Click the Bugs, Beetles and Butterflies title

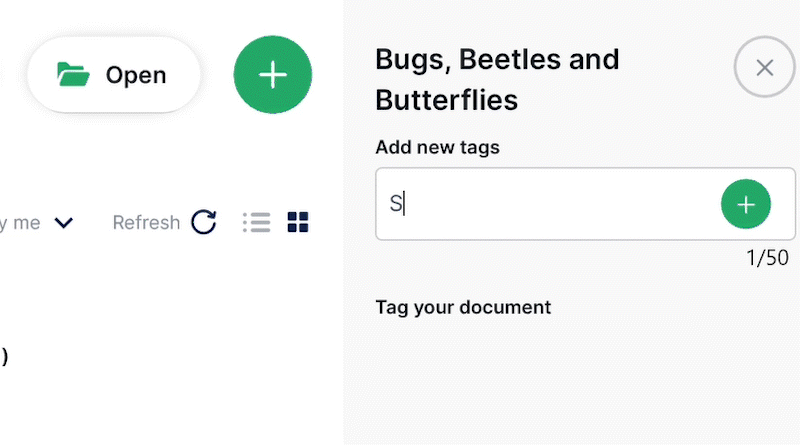tap(497, 80)
